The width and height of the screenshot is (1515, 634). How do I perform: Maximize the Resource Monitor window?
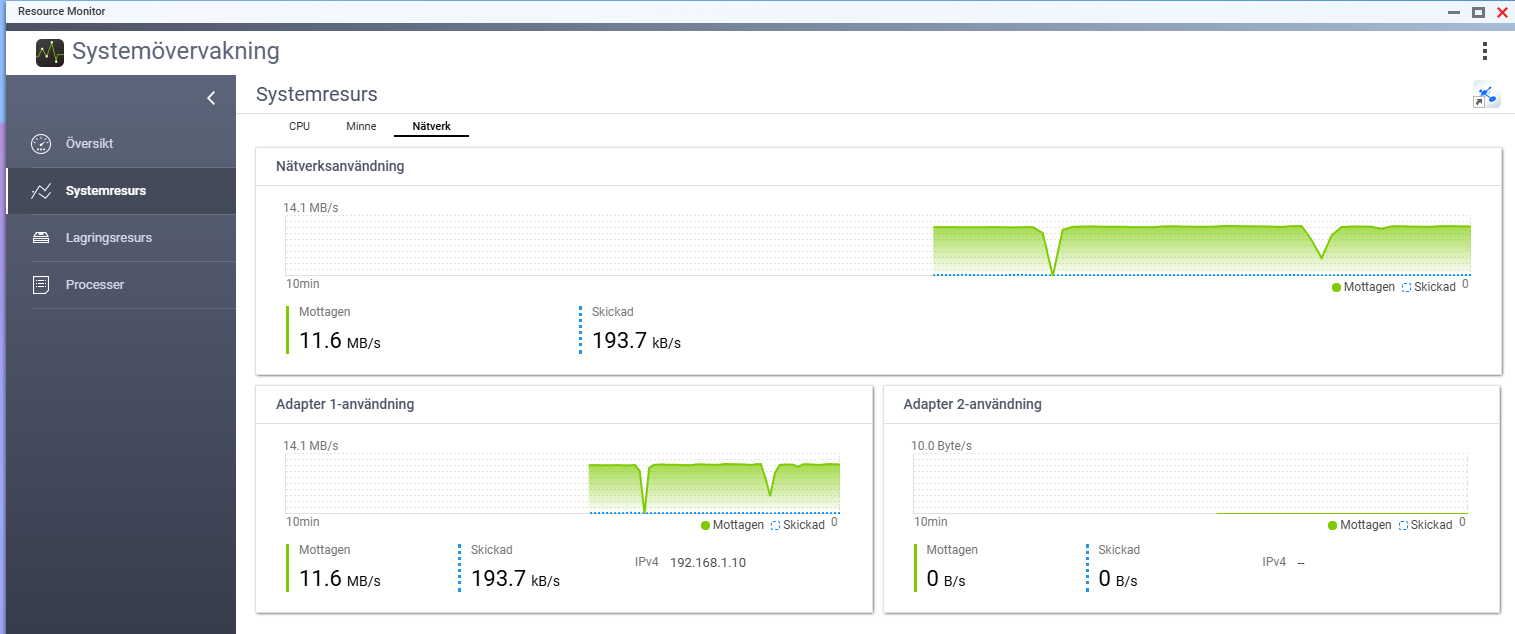1478,12
